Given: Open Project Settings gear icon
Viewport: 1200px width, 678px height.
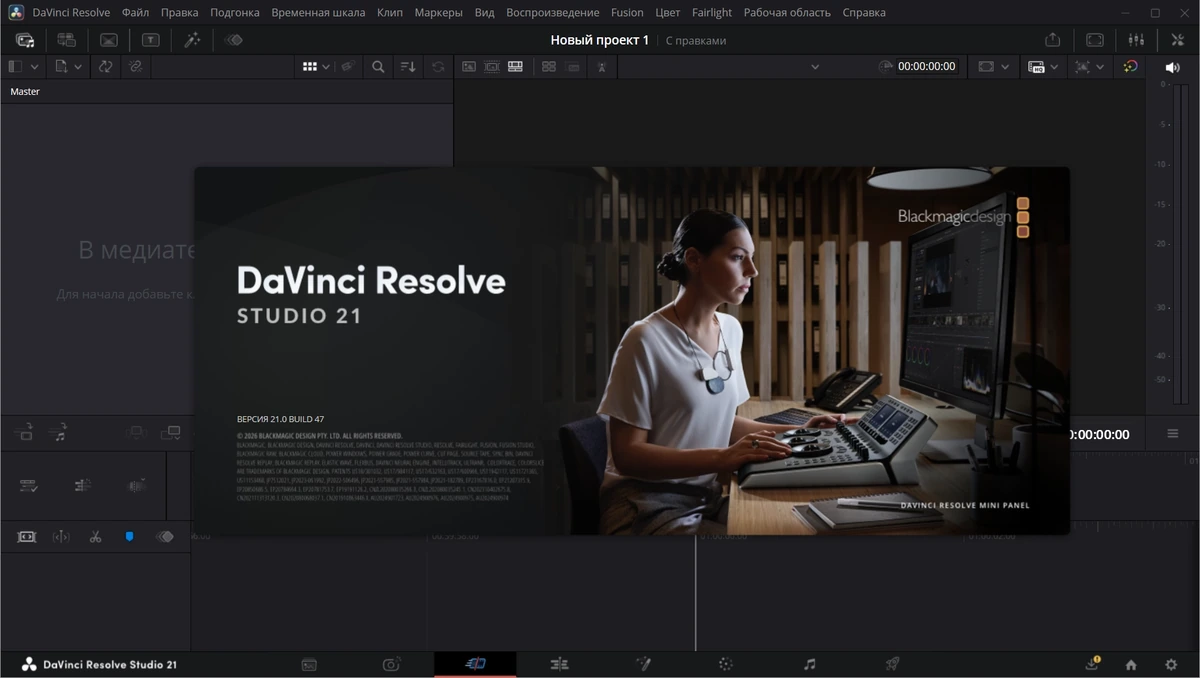Looking at the screenshot, I should click(1171, 664).
